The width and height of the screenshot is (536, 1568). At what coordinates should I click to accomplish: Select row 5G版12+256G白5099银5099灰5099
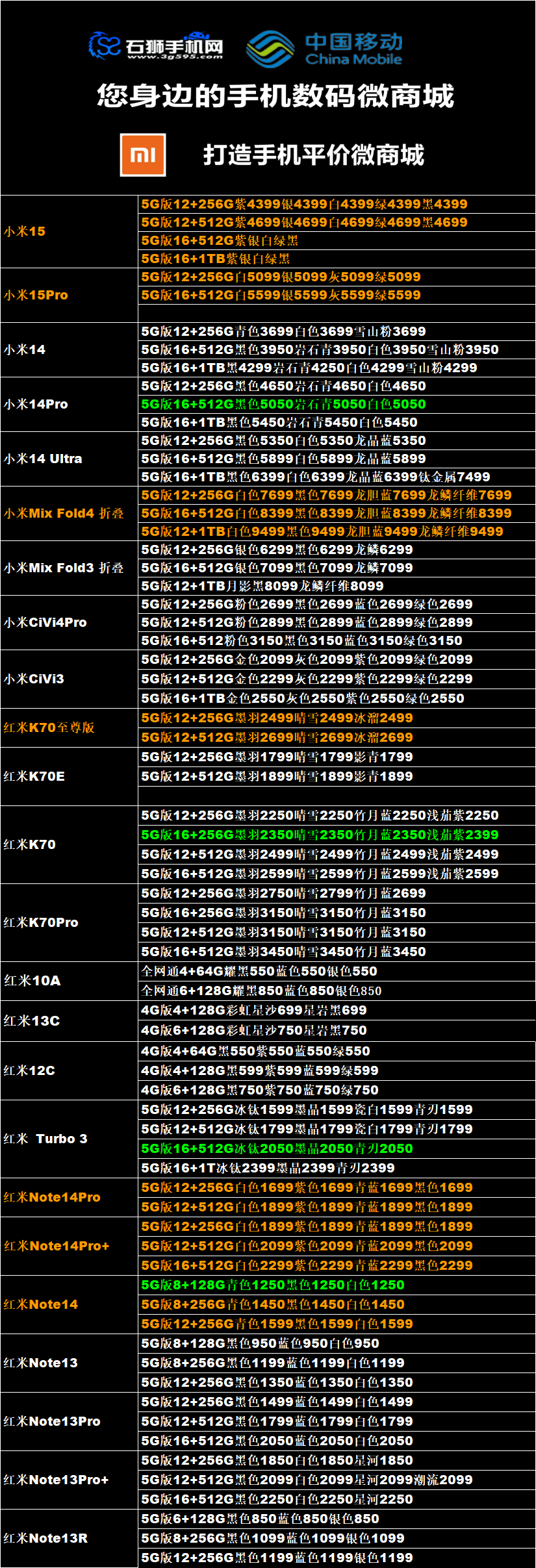(x=337, y=277)
